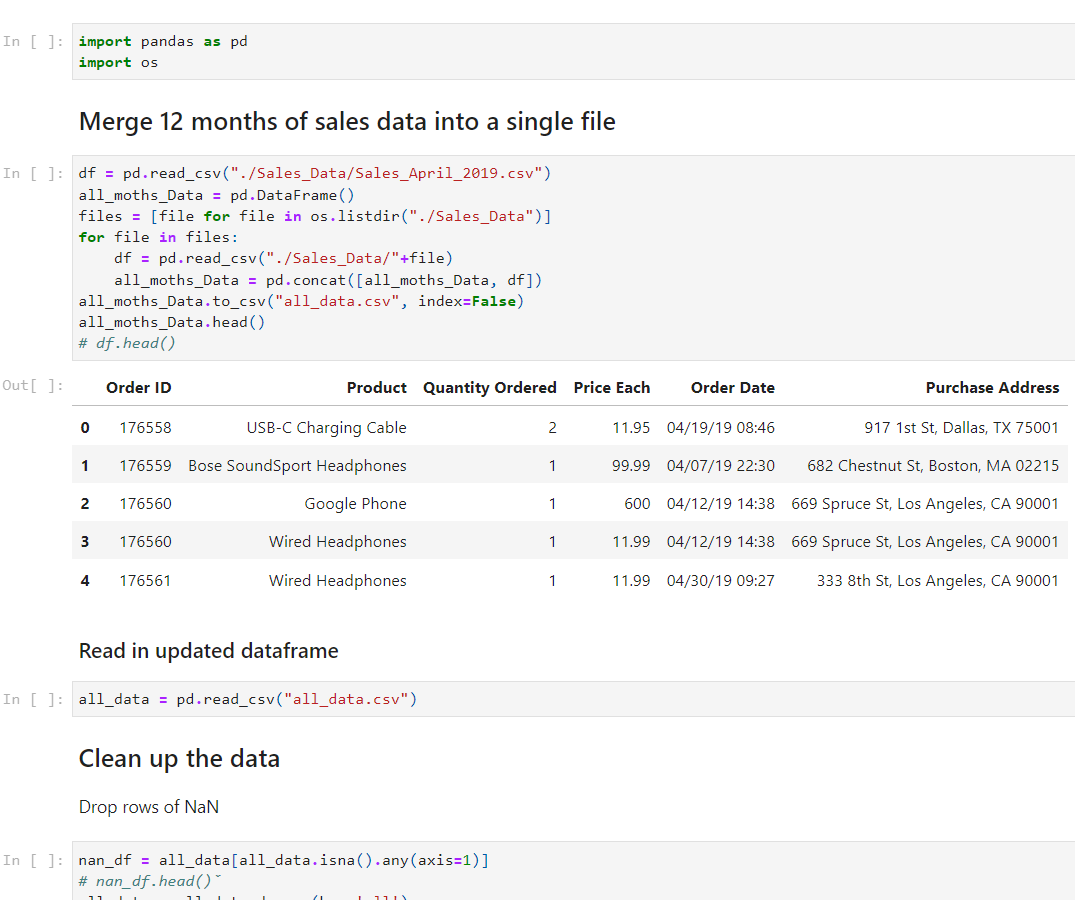Select the 'Read in updated dataframe' heading

coord(208,651)
